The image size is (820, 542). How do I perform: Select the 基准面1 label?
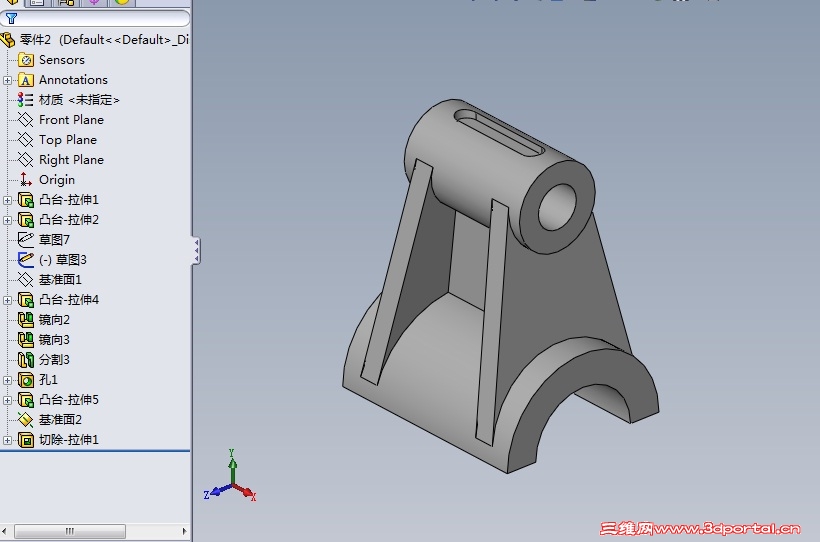tap(60, 279)
